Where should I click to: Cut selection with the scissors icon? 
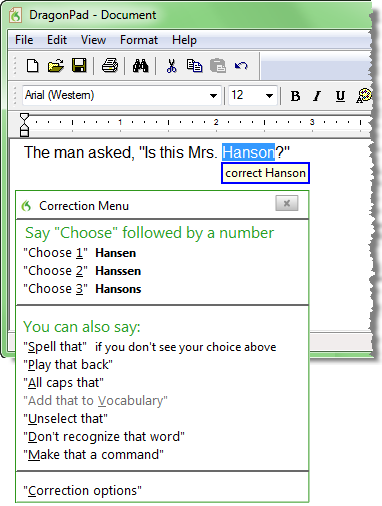171,66
